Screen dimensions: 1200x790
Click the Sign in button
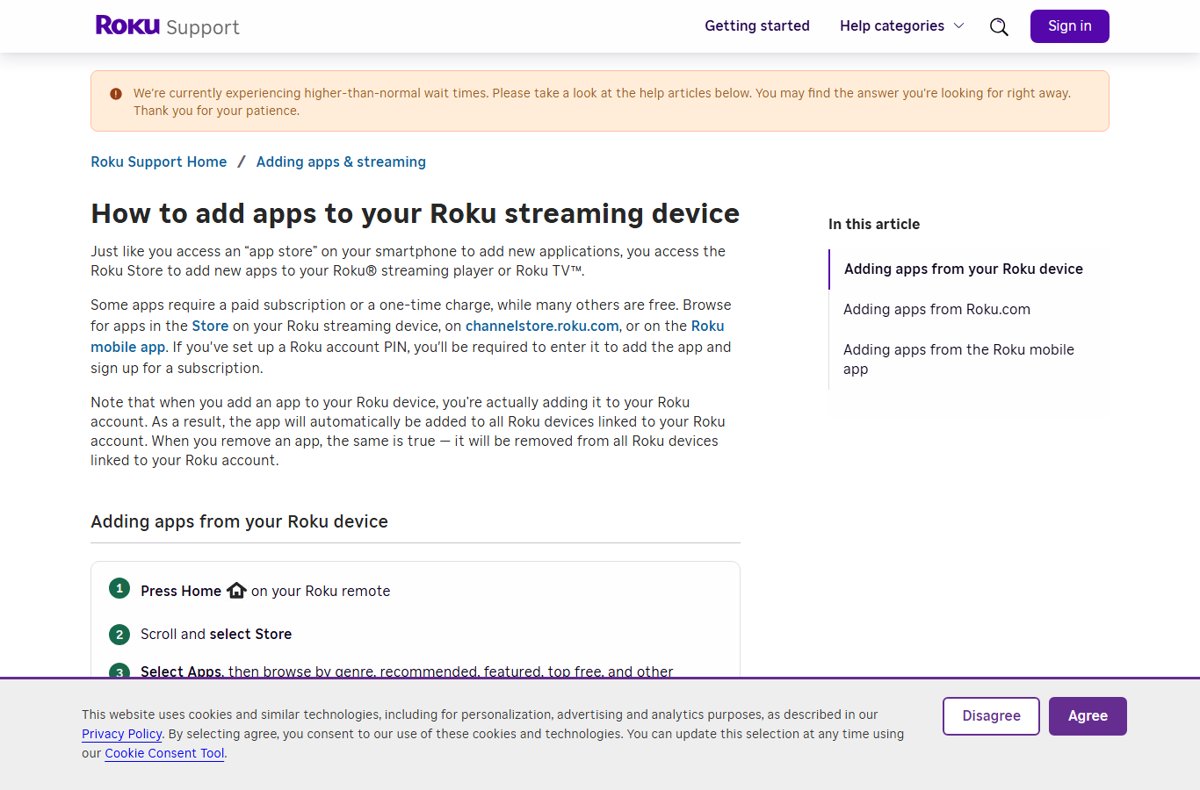[1070, 26]
